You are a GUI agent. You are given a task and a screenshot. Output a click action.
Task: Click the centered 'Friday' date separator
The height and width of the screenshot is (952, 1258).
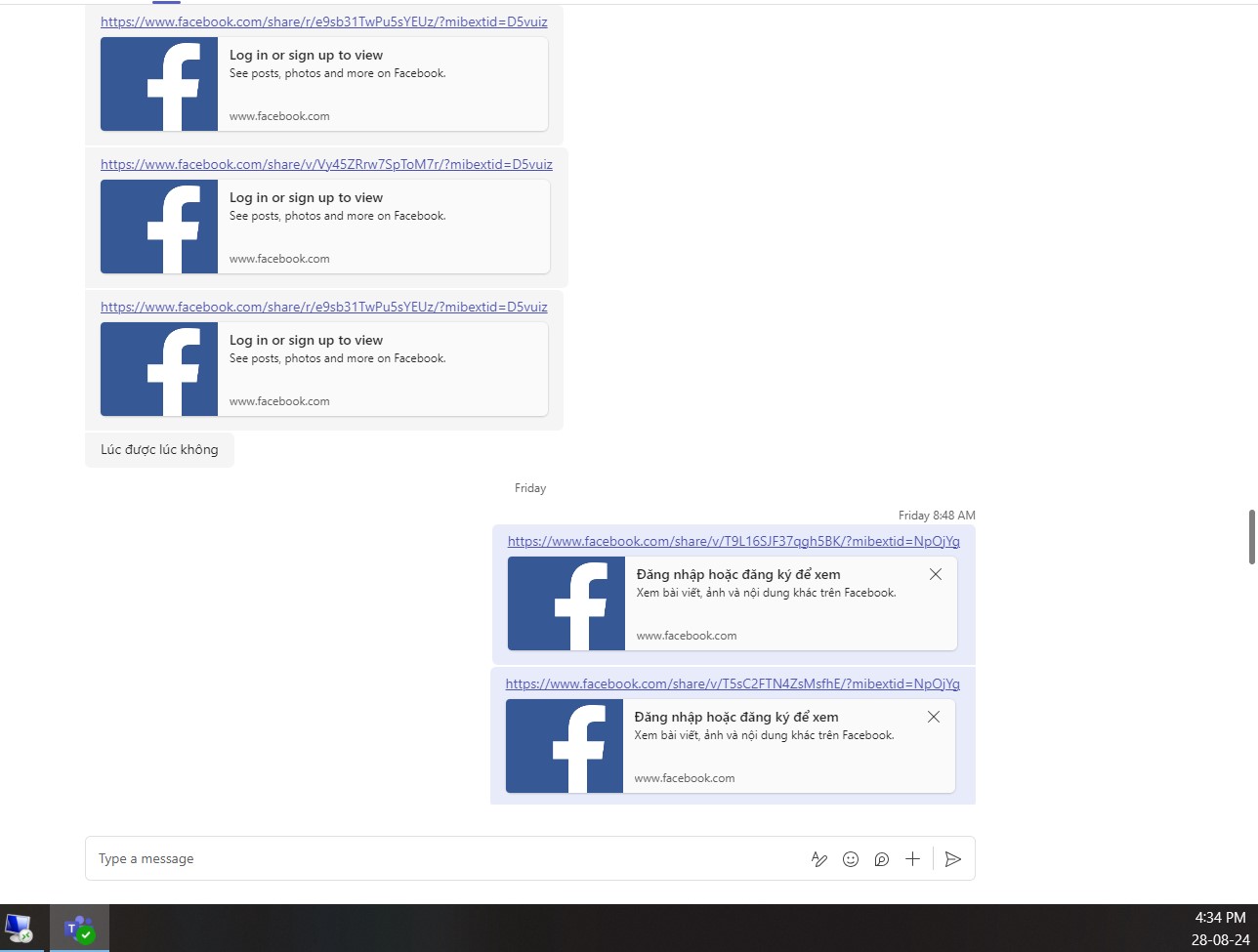[530, 488]
